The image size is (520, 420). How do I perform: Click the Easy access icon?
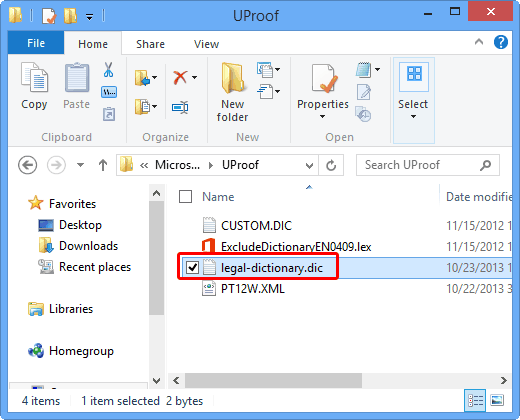click(265, 91)
